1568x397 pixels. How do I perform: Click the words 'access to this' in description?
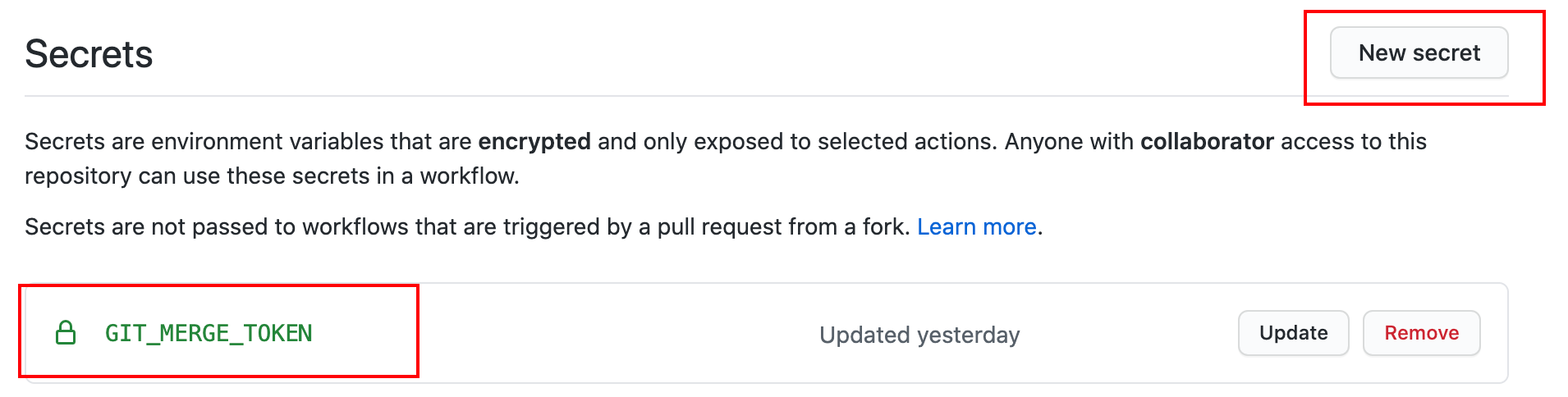[1353, 141]
